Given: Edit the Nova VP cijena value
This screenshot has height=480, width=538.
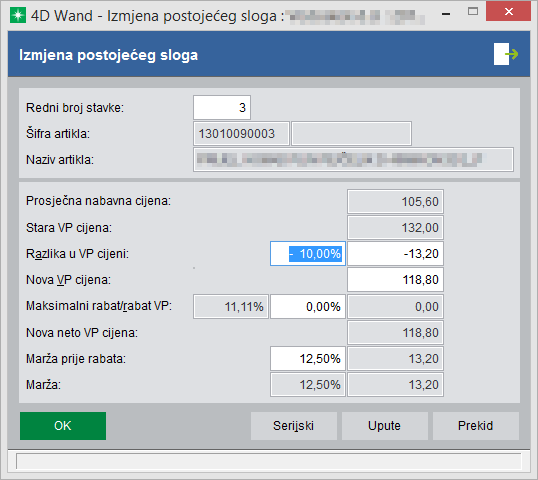Looking at the screenshot, I should click(395, 280).
